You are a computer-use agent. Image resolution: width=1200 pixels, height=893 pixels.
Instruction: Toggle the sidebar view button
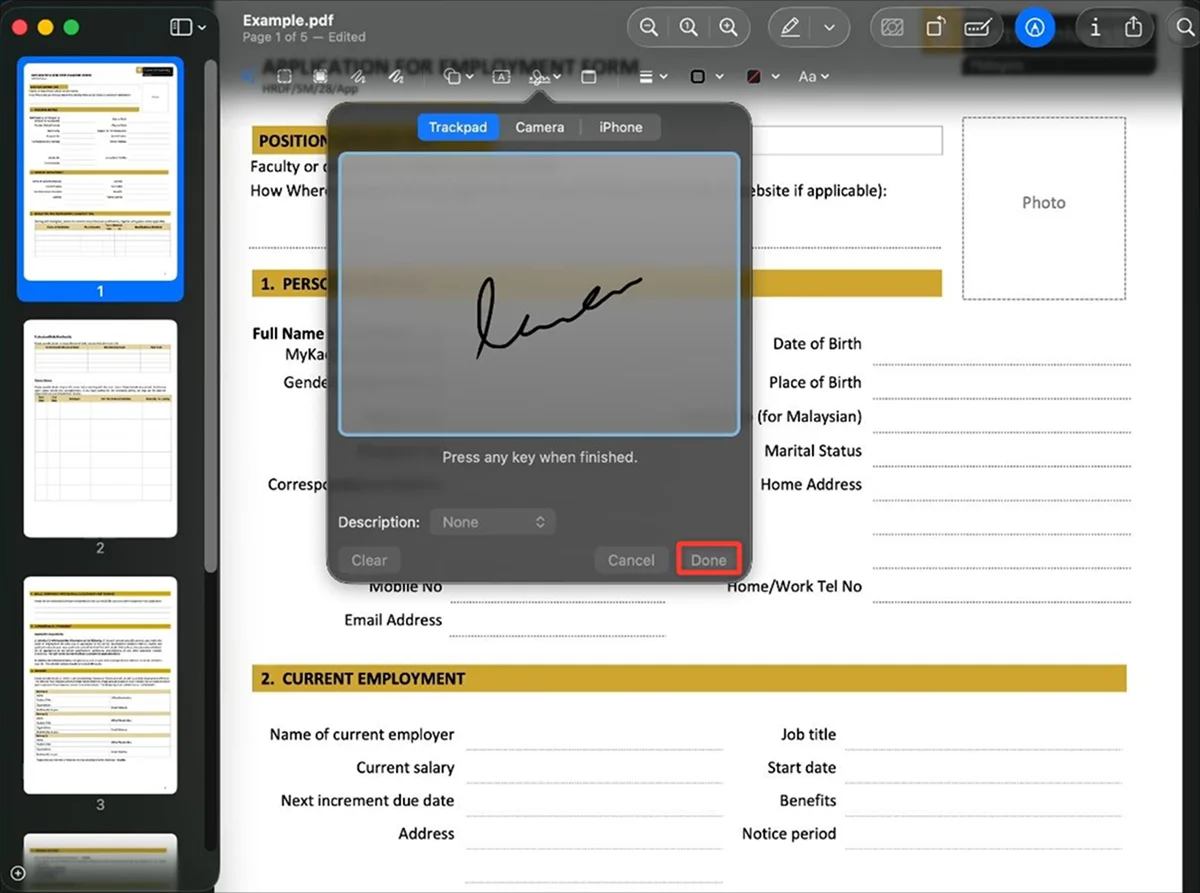(181, 27)
